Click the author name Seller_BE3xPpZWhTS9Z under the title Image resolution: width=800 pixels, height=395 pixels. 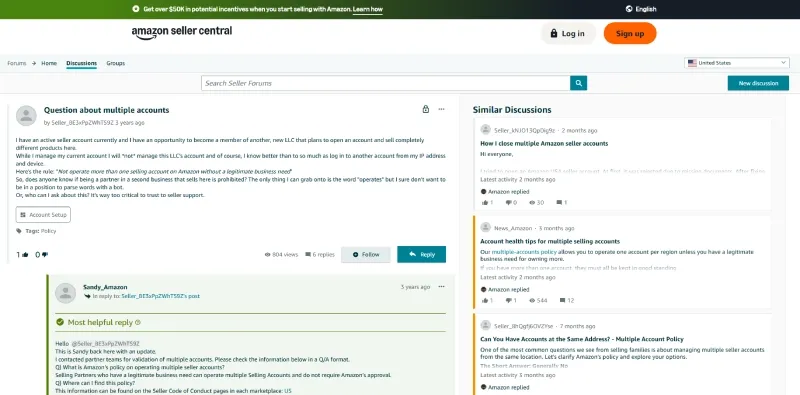[82, 123]
